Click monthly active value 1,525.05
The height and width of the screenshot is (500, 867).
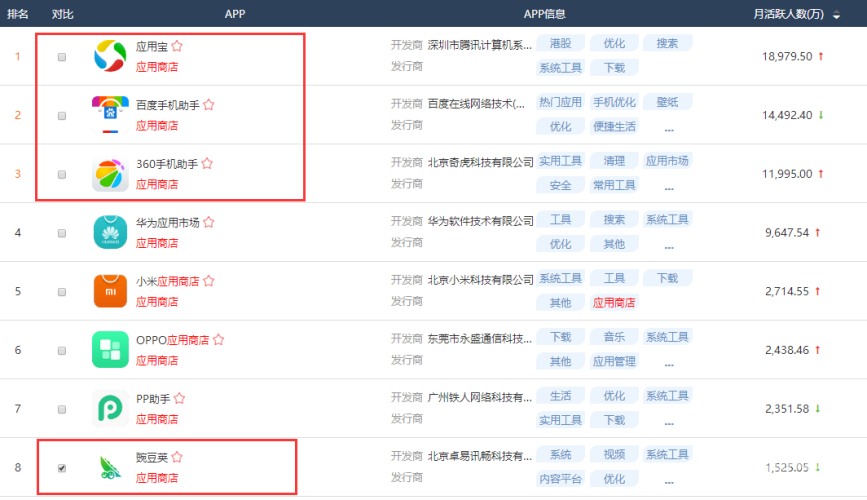(787, 467)
